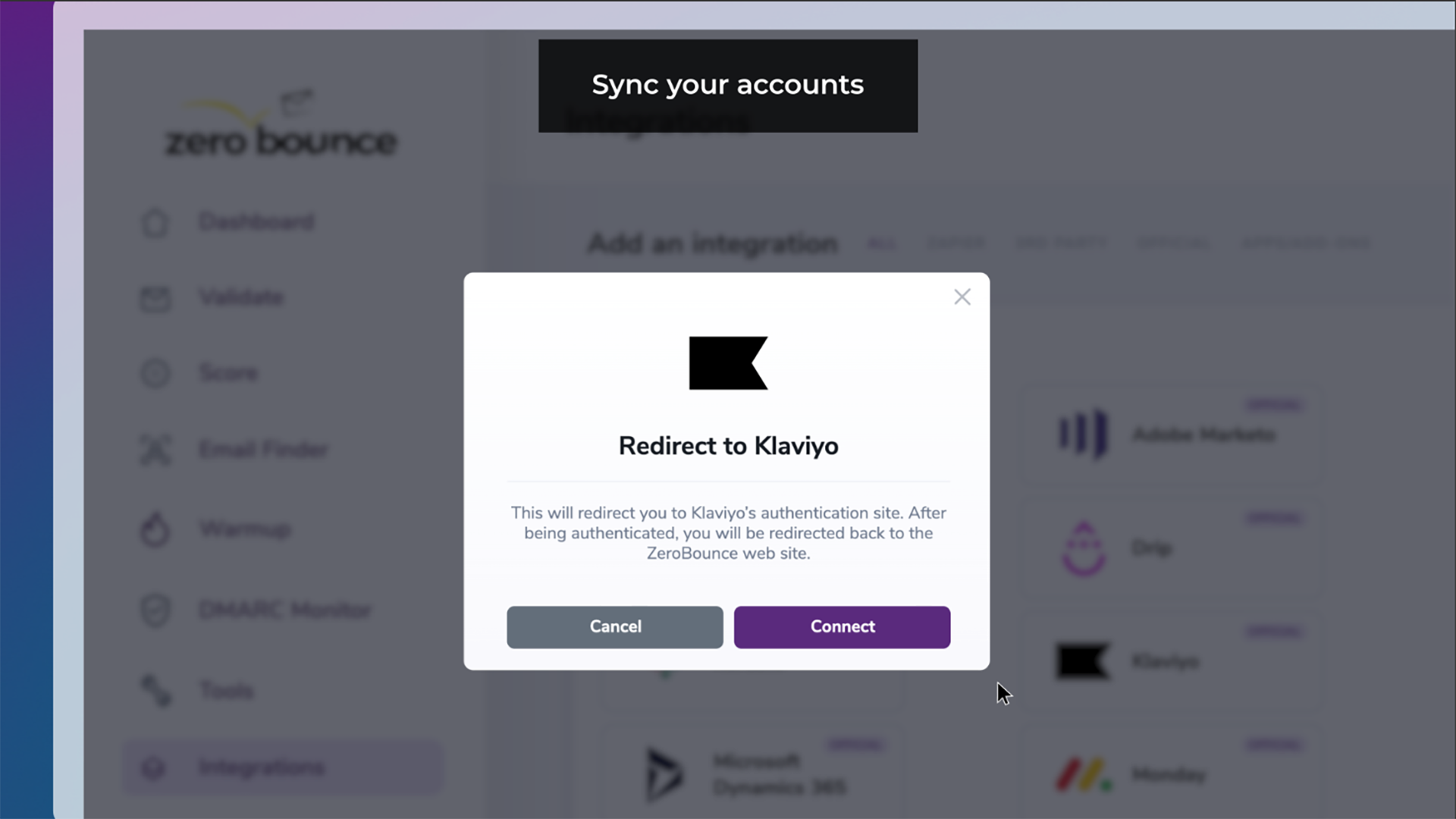
Task: Select the ALL integrations filter tab
Action: point(881,243)
